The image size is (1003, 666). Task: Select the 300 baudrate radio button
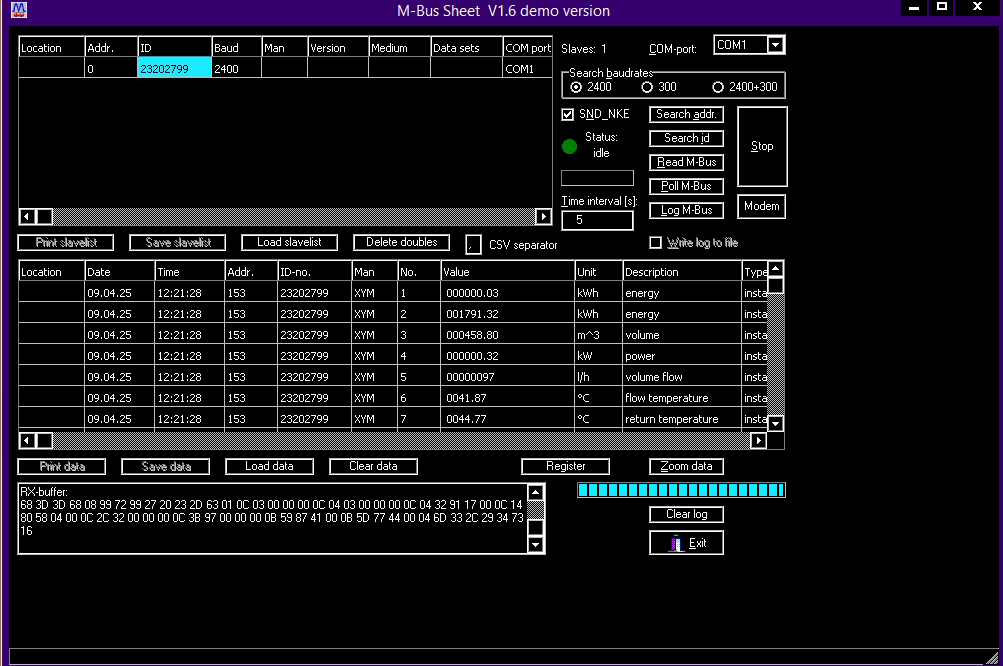tap(647, 87)
